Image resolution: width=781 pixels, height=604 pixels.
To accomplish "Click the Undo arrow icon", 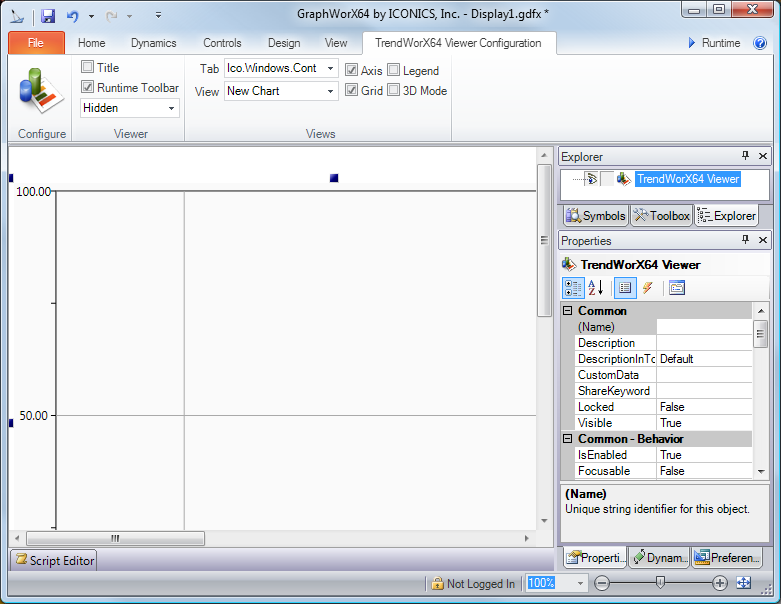I will 73,16.
